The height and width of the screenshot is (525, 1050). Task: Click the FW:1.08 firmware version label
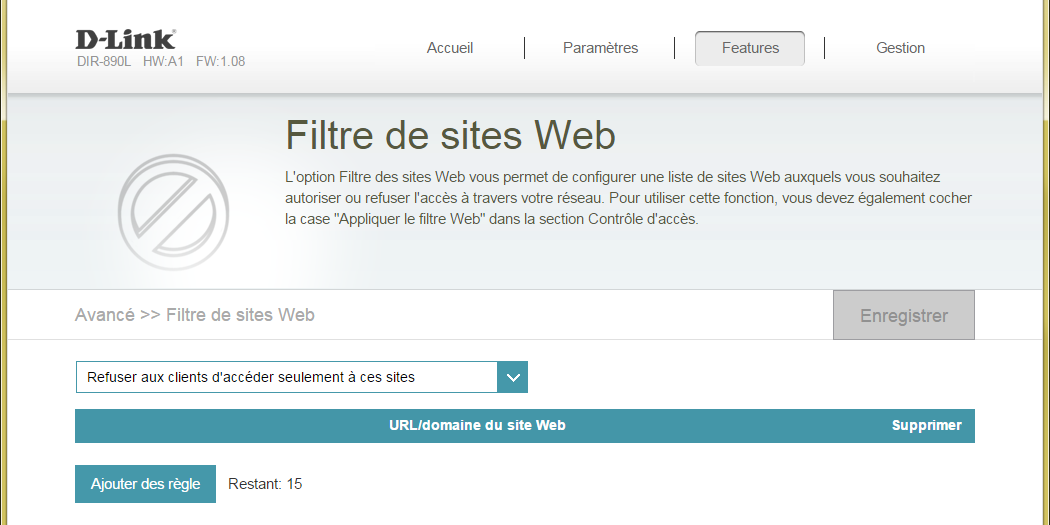coord(220,62)
